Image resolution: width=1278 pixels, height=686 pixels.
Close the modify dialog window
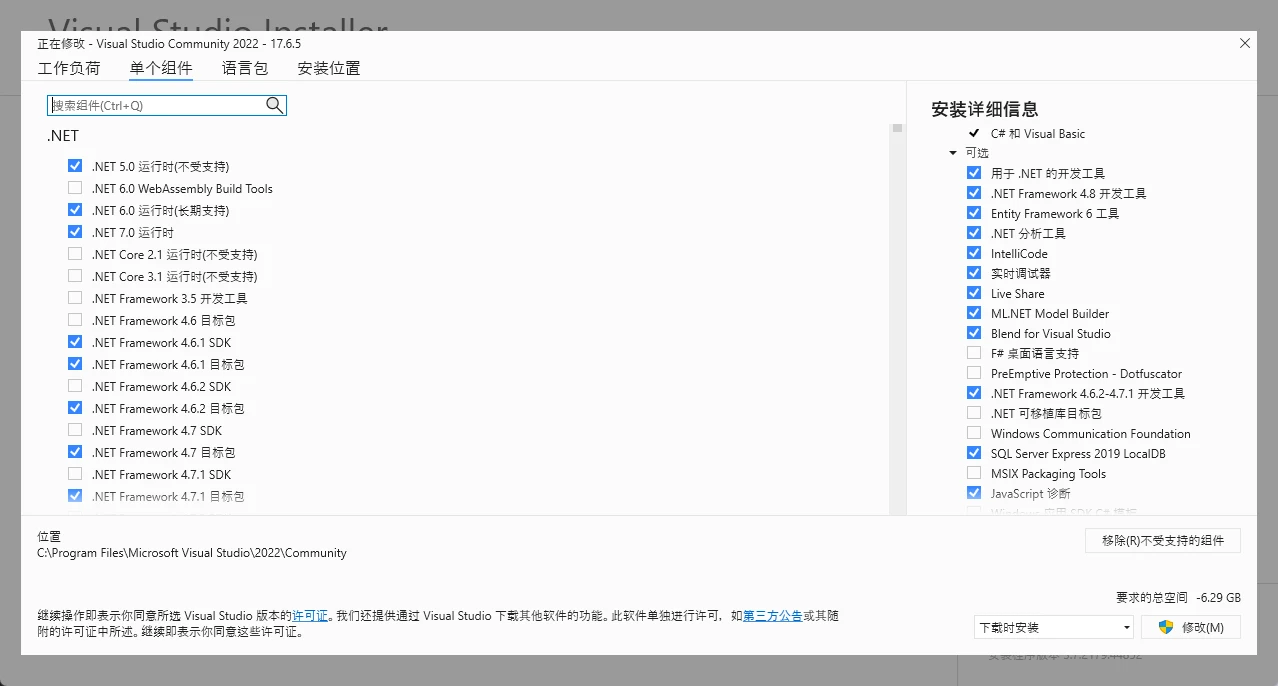1245,43
